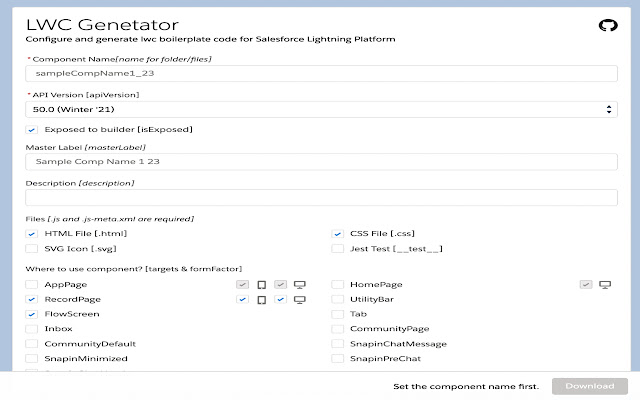Check the HomePage target
Viewport: 640px width, 400px height.
coord(337,284)
